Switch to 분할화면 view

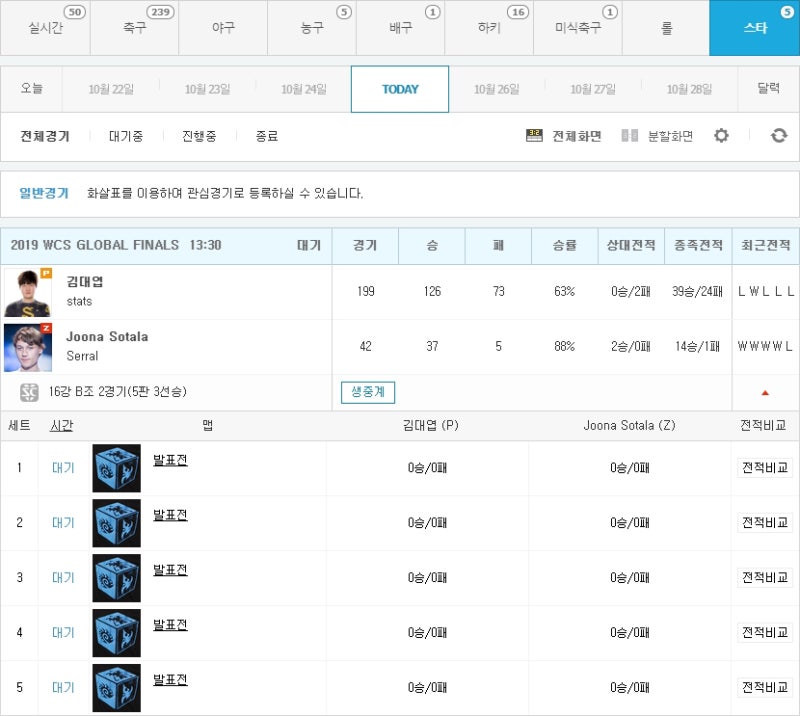pos(670,136)
